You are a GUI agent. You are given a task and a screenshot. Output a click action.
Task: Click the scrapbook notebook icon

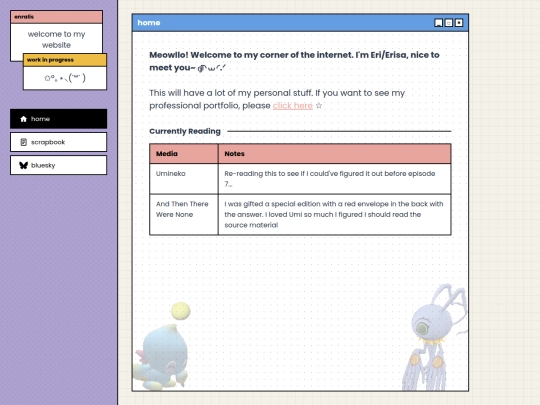(x=23, y=142)
